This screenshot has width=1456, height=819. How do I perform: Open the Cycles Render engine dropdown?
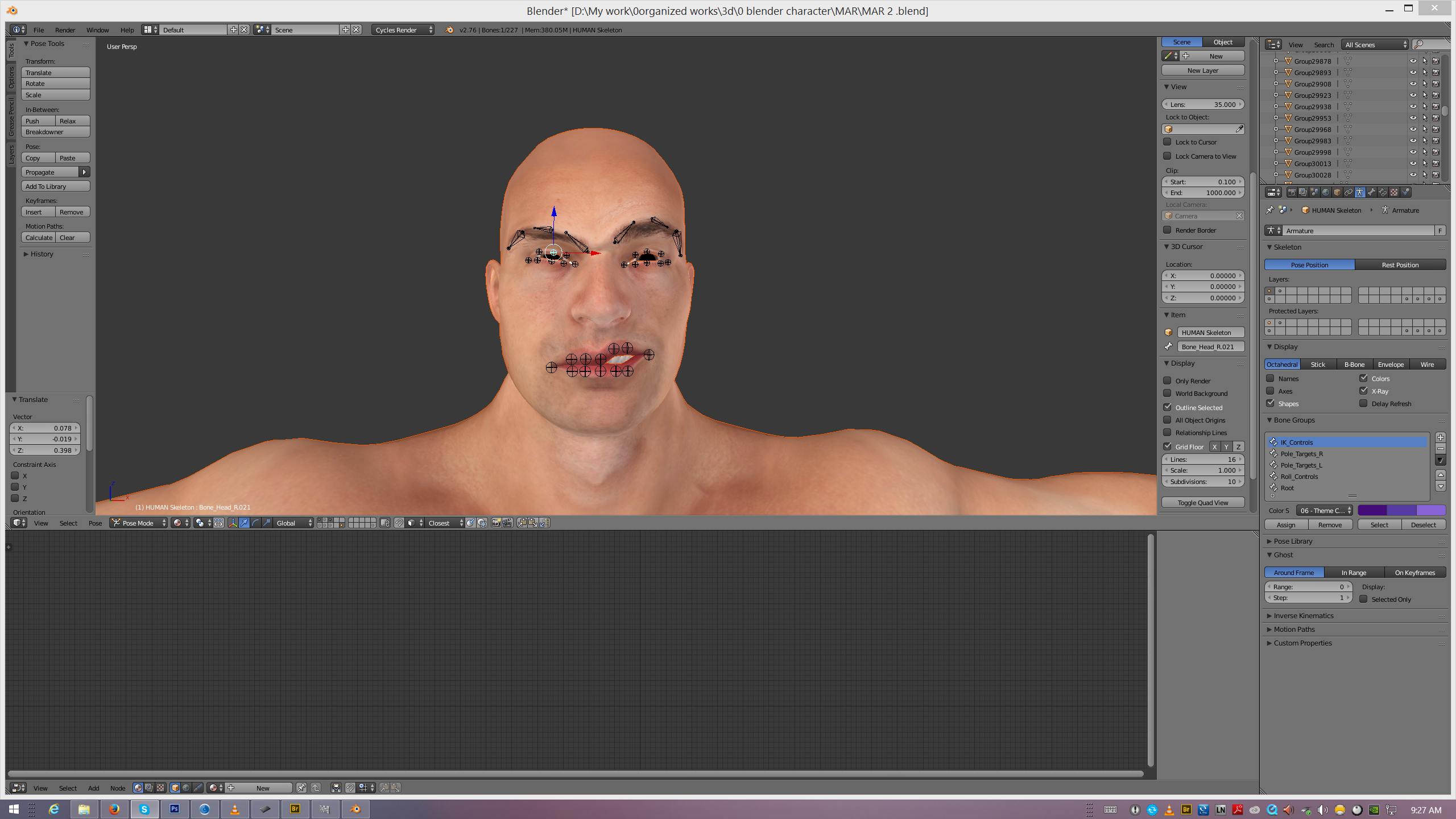click(x=403, y=30)
